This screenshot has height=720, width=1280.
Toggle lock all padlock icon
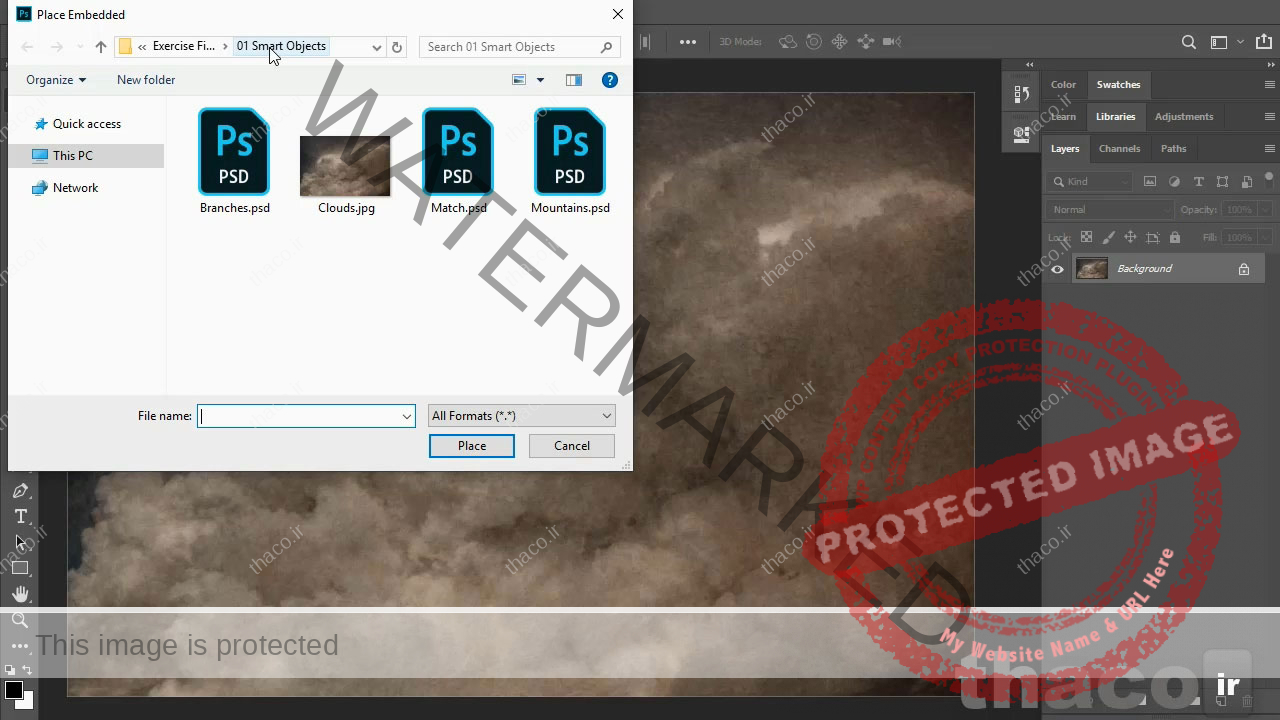[x=1175, y=237]
